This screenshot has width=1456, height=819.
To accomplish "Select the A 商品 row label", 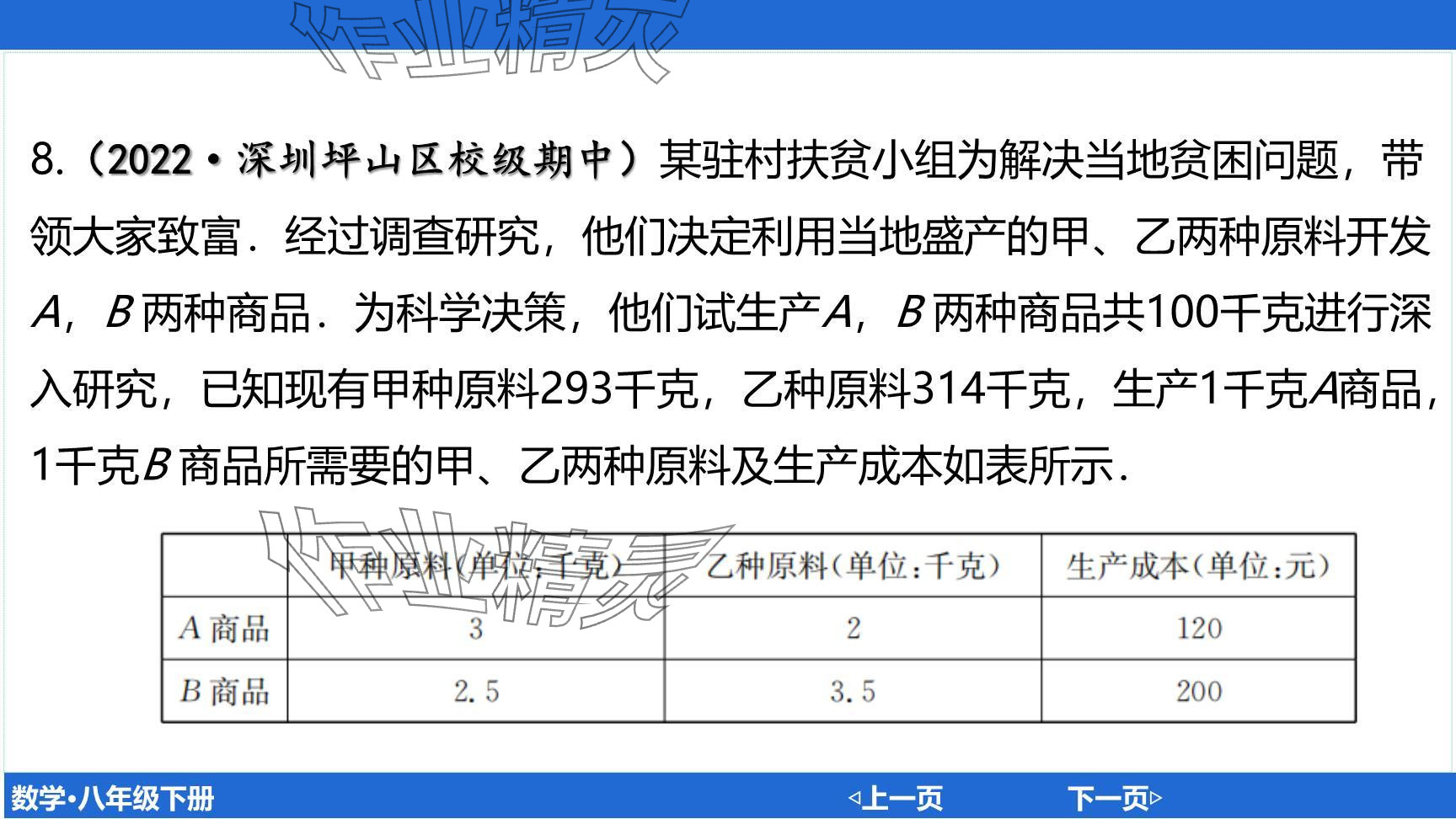I will [x=224, y=629].
